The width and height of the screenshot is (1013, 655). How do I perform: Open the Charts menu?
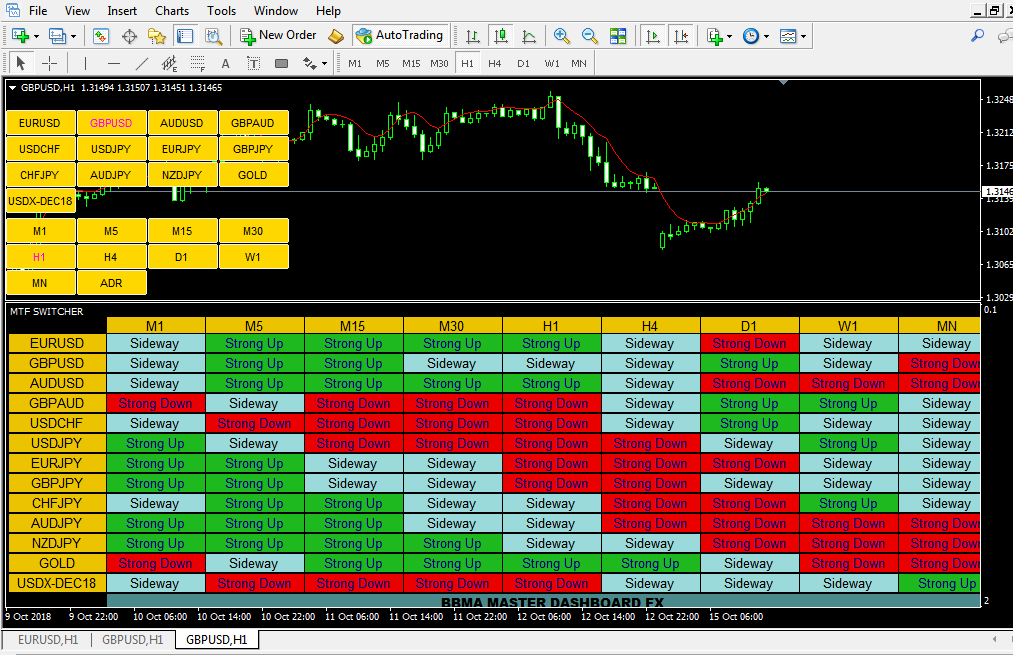point(171,11)
